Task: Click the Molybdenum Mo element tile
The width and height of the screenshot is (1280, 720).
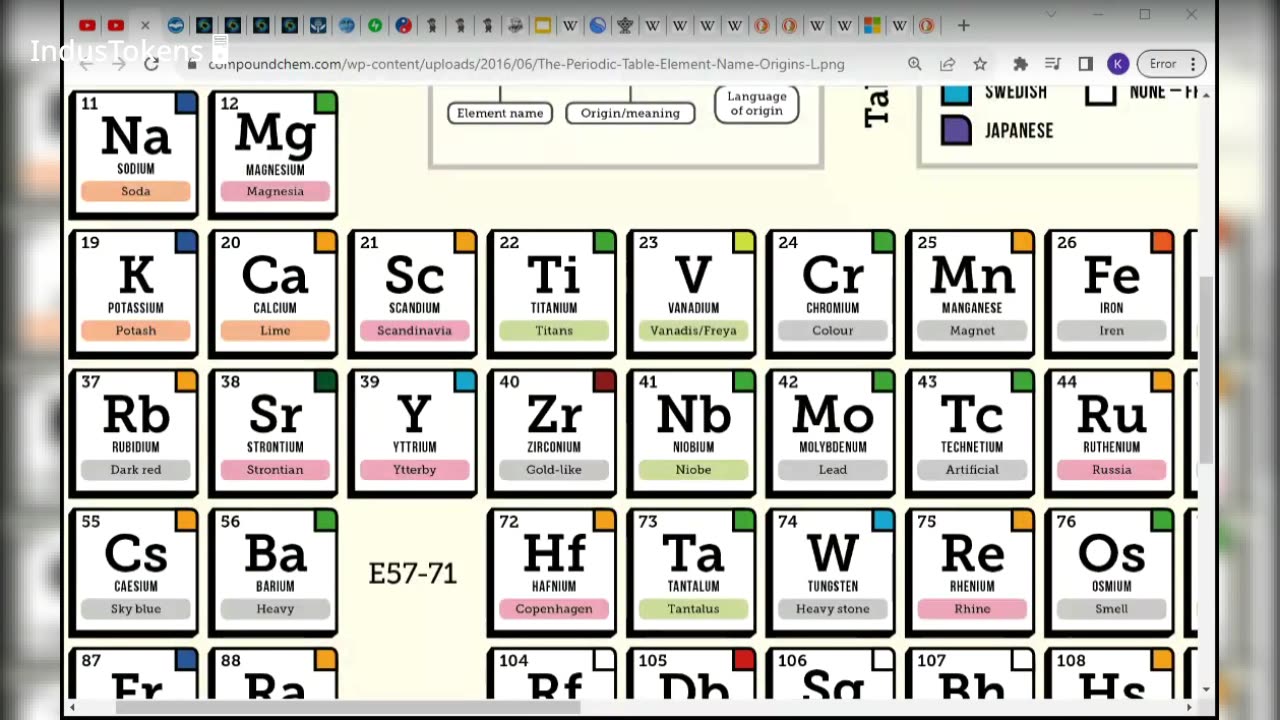Action: click(831, 433)
